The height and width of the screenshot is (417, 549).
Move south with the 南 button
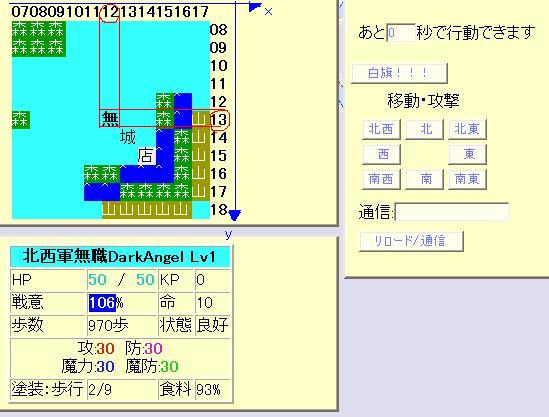pos(424,179)
